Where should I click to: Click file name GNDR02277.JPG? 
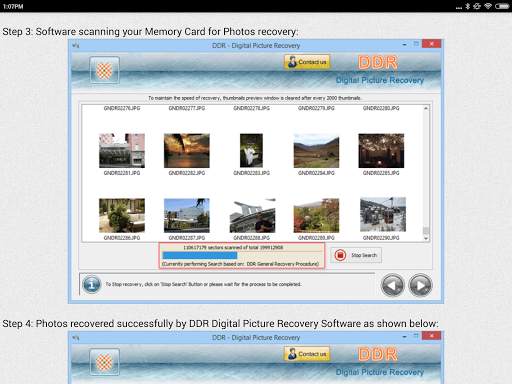[x=187, y=108]
